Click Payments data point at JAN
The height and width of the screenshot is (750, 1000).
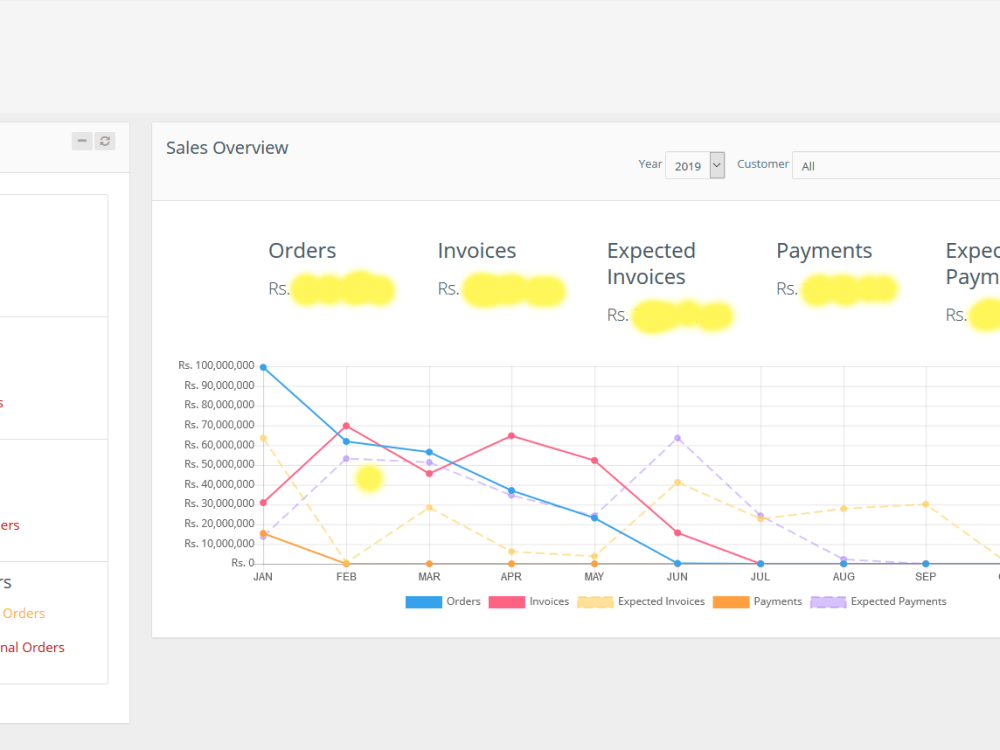pos(263,534)
